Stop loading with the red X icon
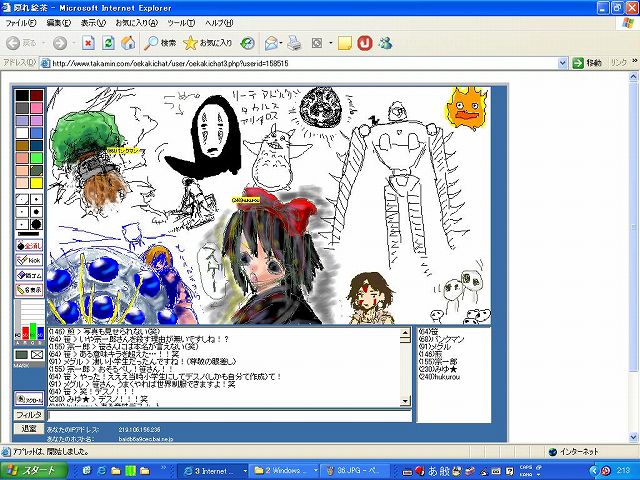Image resolution: width=640 pixels, height=480 pixels. pyautogui.click(x=88, y=43)
